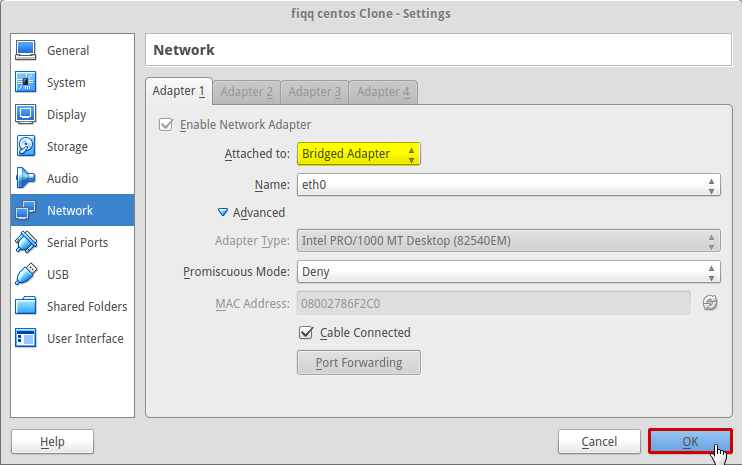Select the Shared Folders icon
Screen dimensions: 742x465
(26, 306)
